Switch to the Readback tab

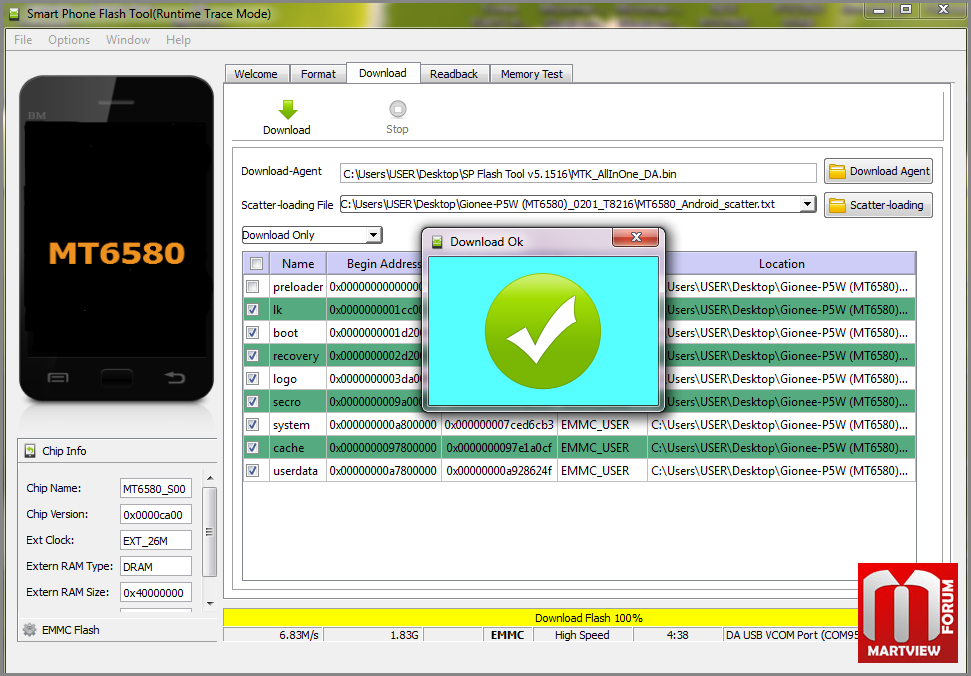454,74
